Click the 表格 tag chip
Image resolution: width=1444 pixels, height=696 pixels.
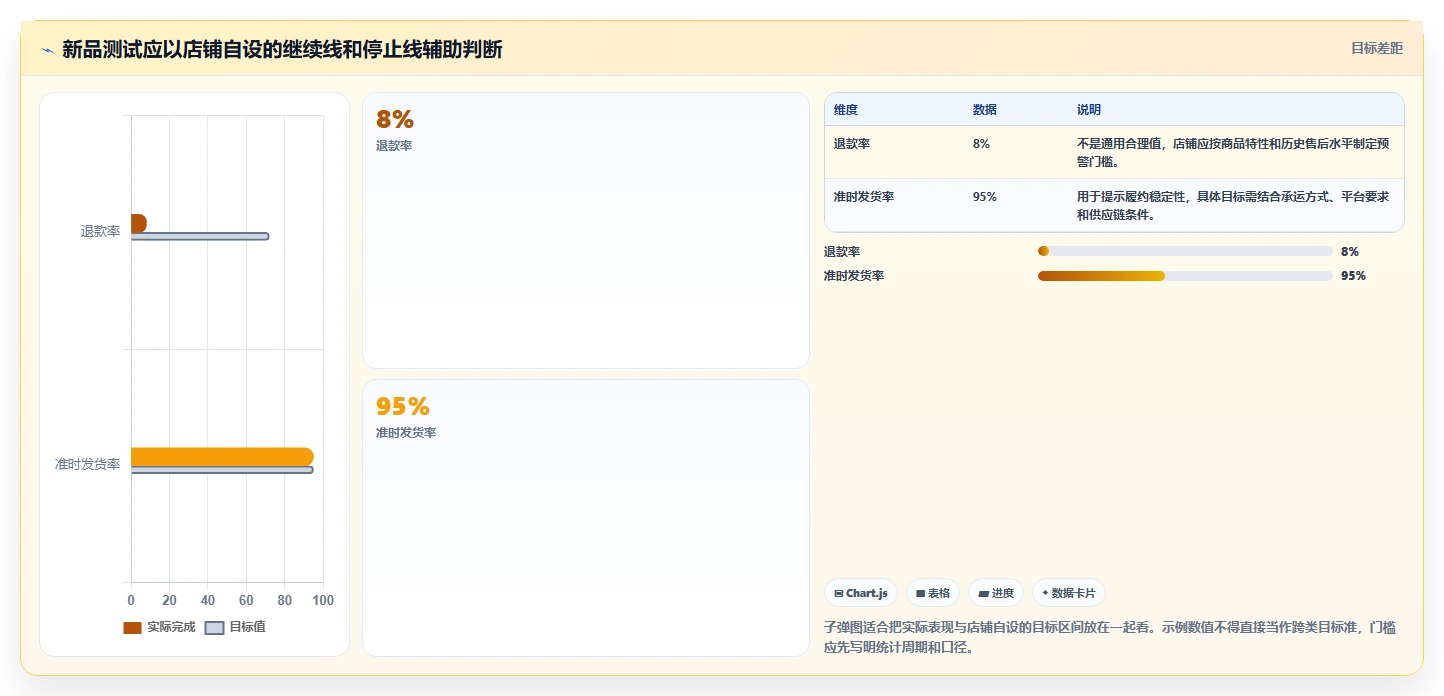[x=933, y=593]
